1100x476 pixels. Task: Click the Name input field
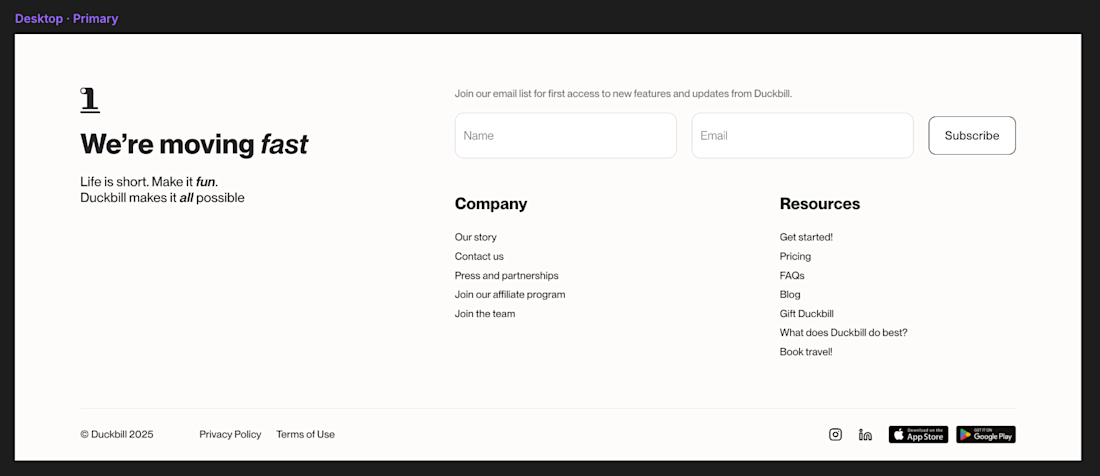point(565,135)
